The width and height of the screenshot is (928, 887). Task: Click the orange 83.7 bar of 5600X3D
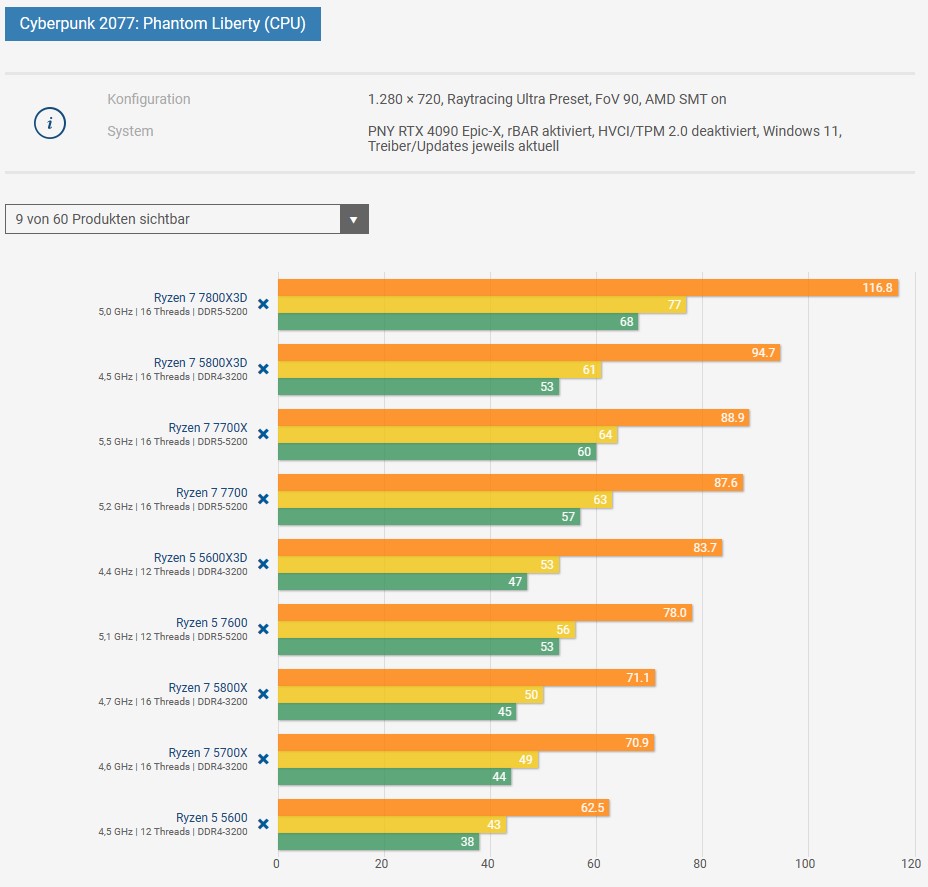(x=500, y=548)
